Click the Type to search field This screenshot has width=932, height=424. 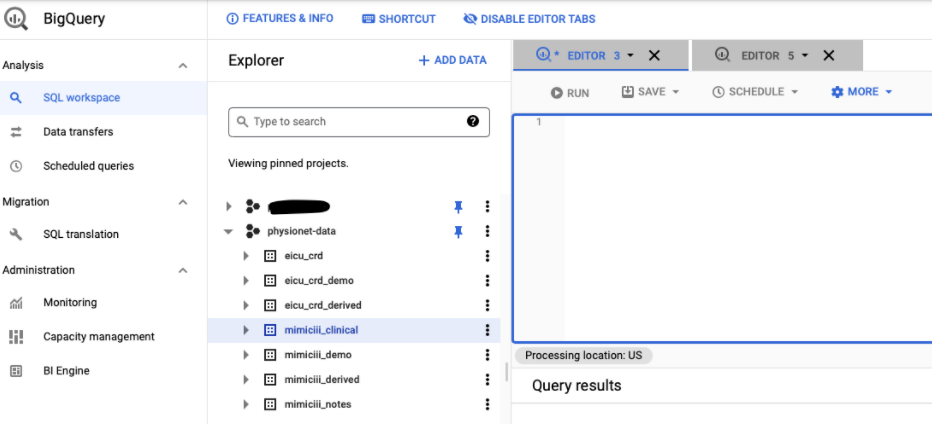(x=359, y=122)
